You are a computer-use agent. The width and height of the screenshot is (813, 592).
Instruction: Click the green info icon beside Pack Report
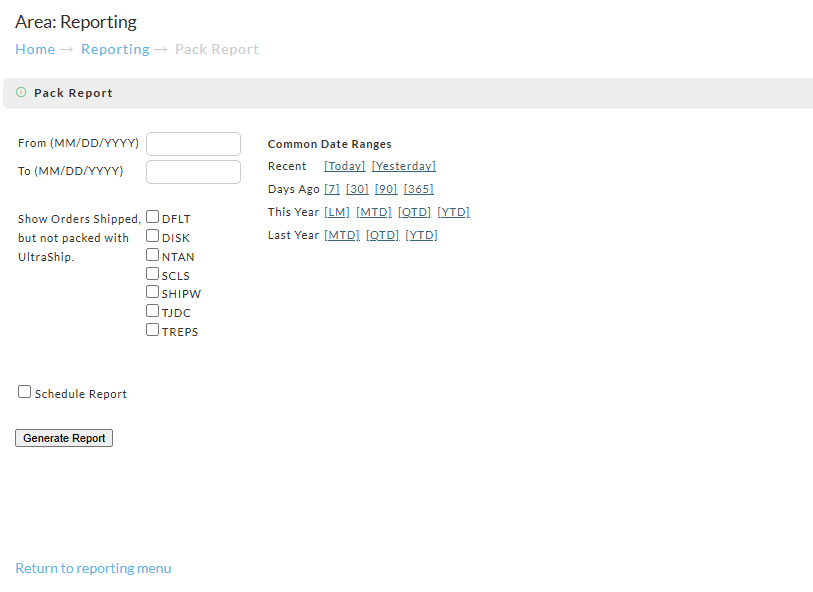pyautogui.click(x=21, y=92)
